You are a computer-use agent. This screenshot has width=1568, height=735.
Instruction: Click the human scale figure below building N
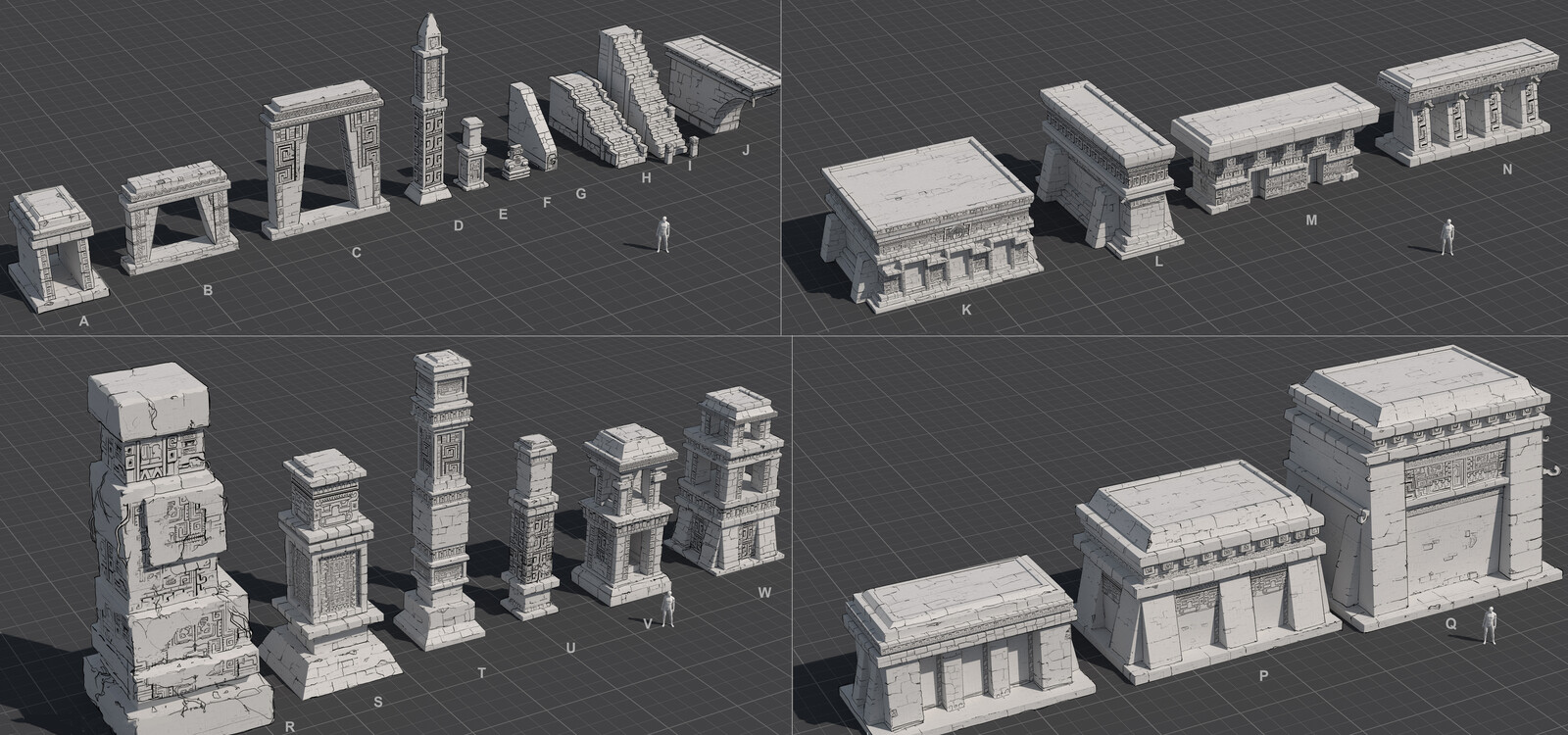[x=1447, y=238]
